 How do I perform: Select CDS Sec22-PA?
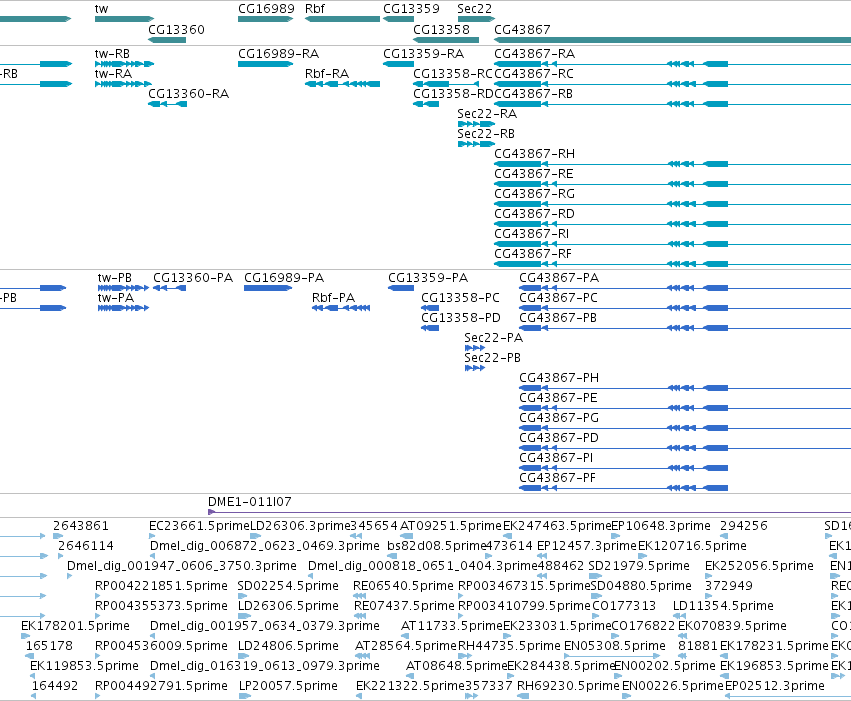pos(493,339)
